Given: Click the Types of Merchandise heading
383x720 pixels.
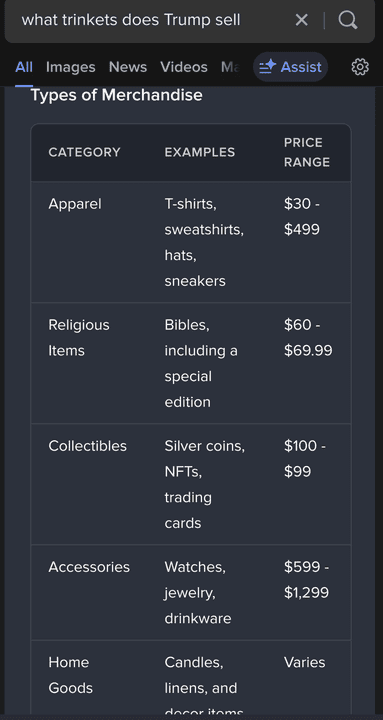Looking at the screenshot, I should [x=117, y=95].
